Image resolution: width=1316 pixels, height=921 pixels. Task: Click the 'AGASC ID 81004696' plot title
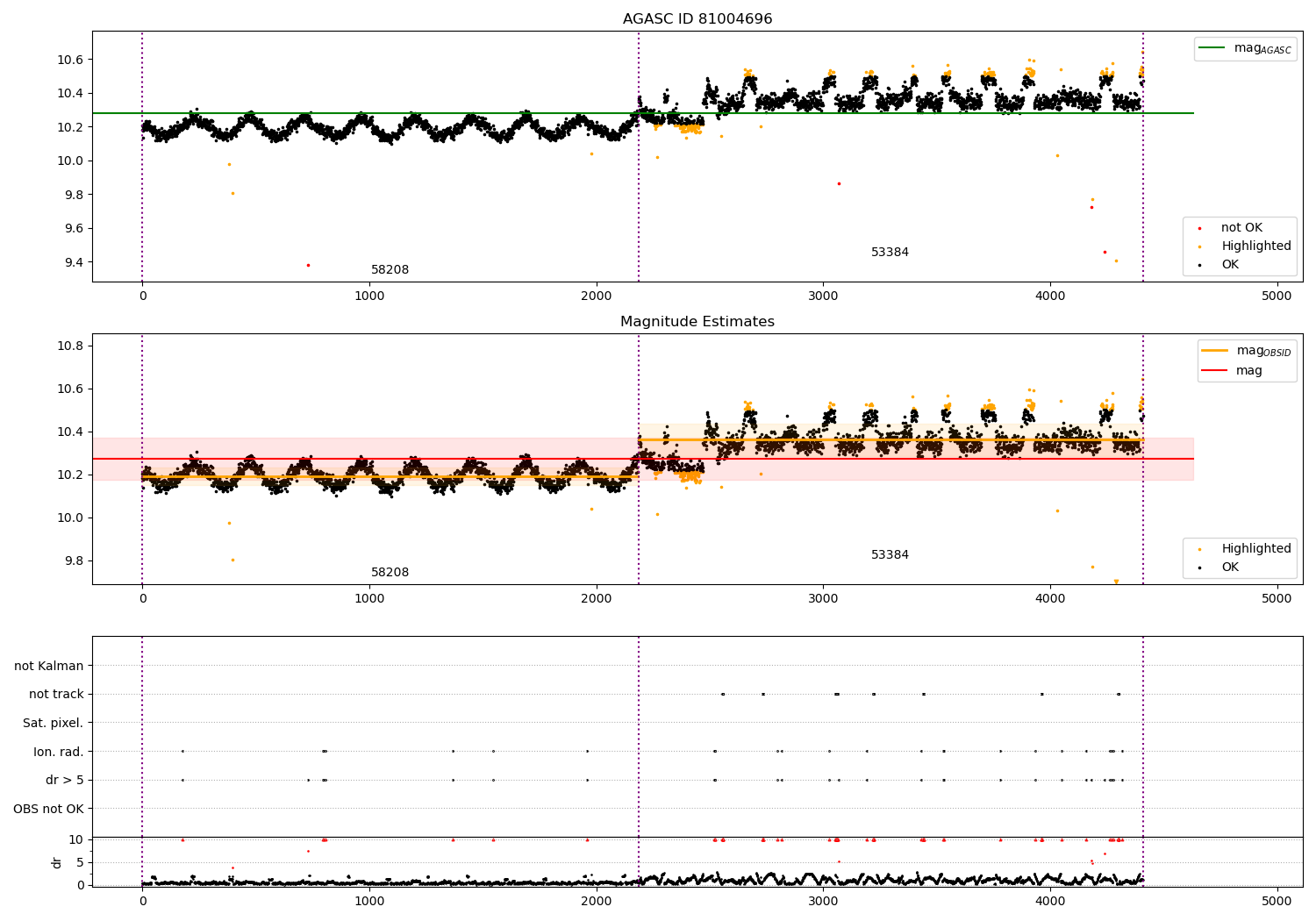697,19
